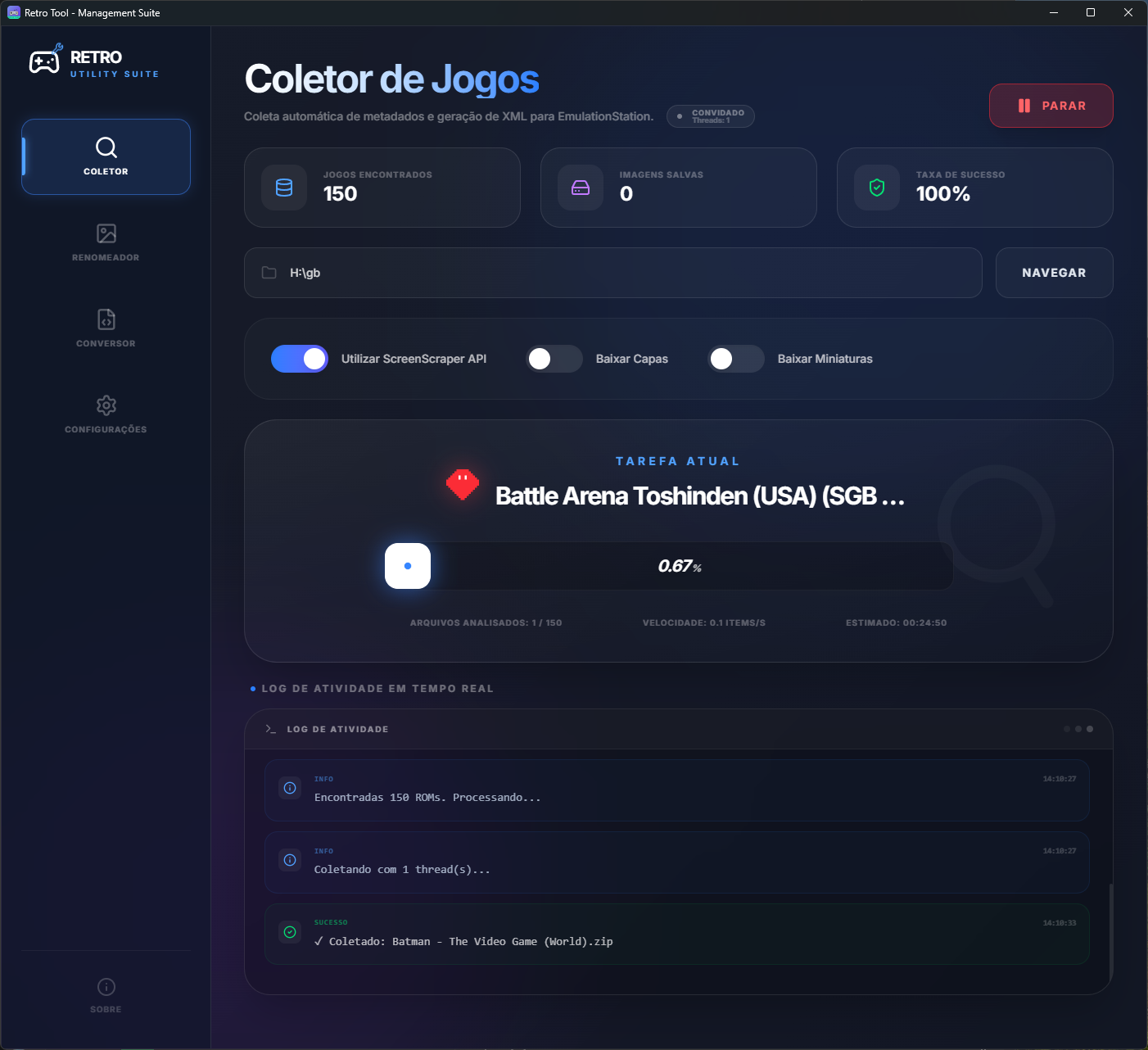Click the H:\gb path input field
Image resolution: width=1148 pixels, height=1050 pixels.
coord(573,272)
